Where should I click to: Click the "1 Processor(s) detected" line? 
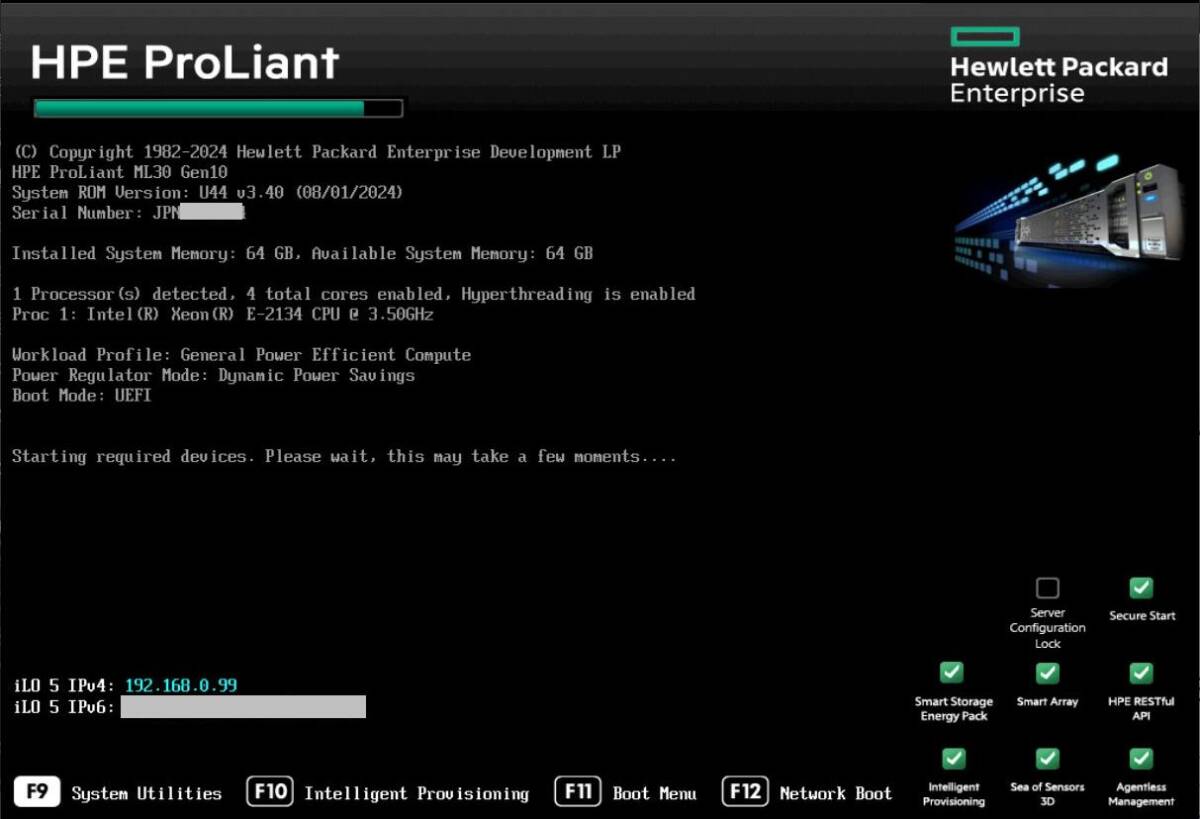click(x=353, y=294)
